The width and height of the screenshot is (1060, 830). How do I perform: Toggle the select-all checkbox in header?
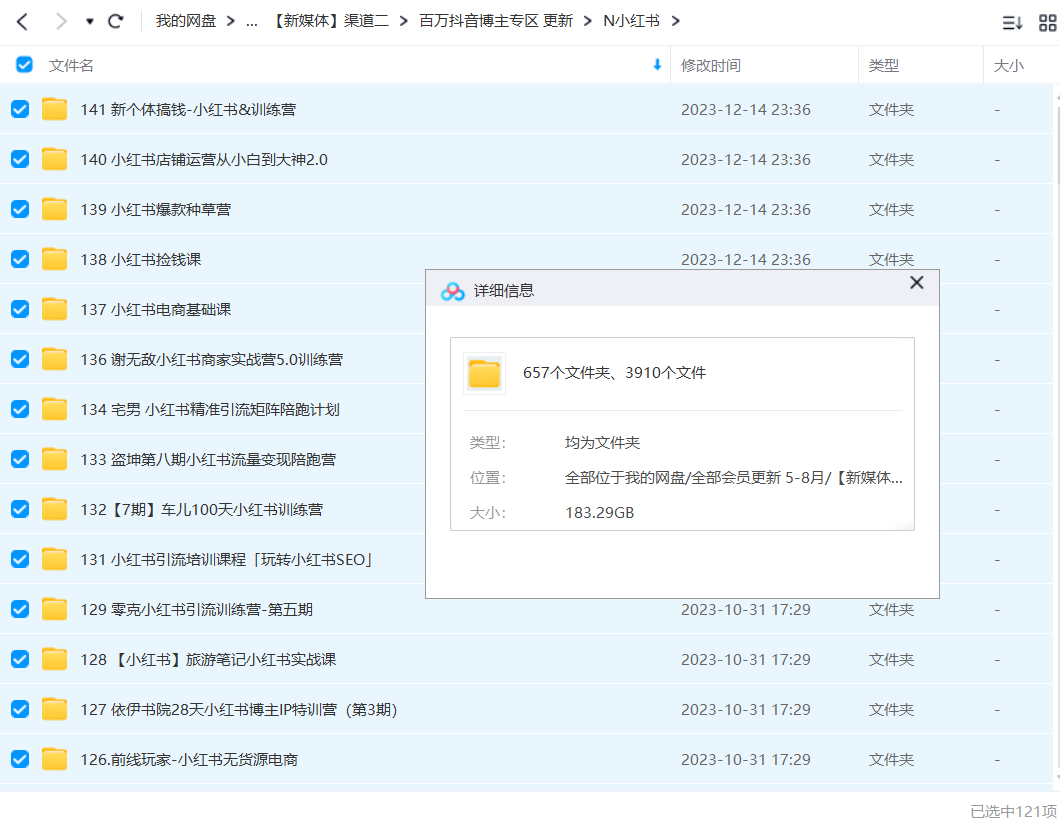pos(24,65)
